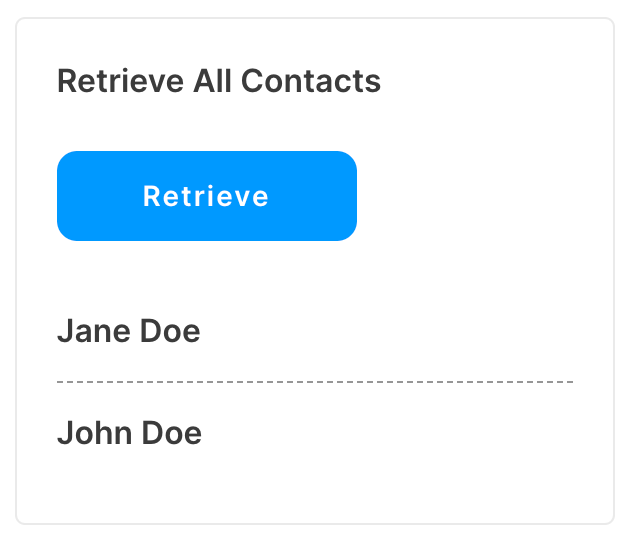Click the Retrieve All Contacts heading
This screenshot has width=630, height=544.
[x=219, y=81]
